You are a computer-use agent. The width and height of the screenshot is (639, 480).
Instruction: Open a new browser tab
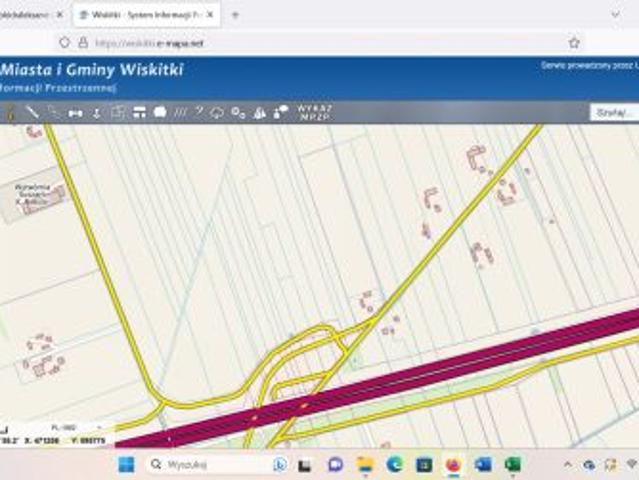click(235, 15)
